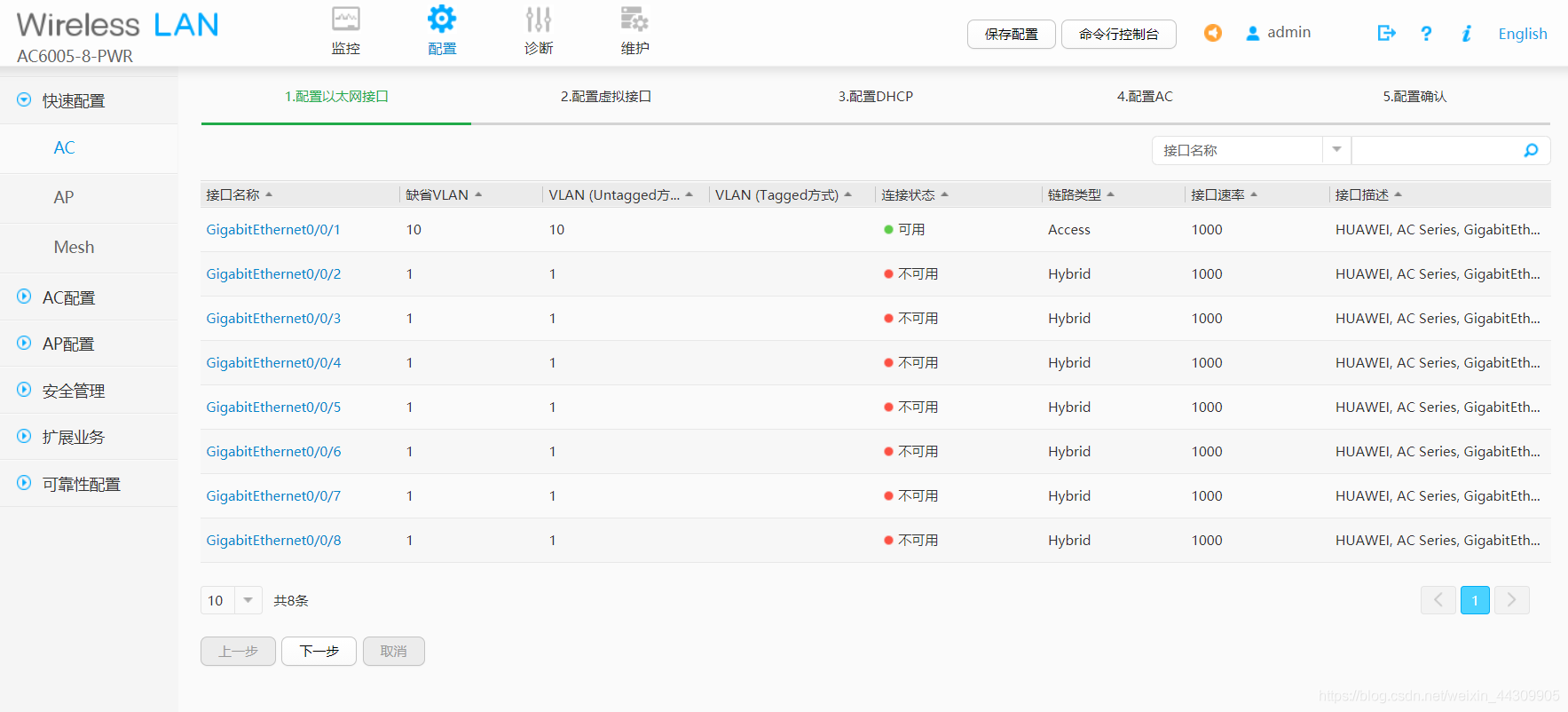Click 可用 status in GigabitEthernet0/0/1 row
Viewport: 1568px width, 712px height.
(x=904, y=229)
